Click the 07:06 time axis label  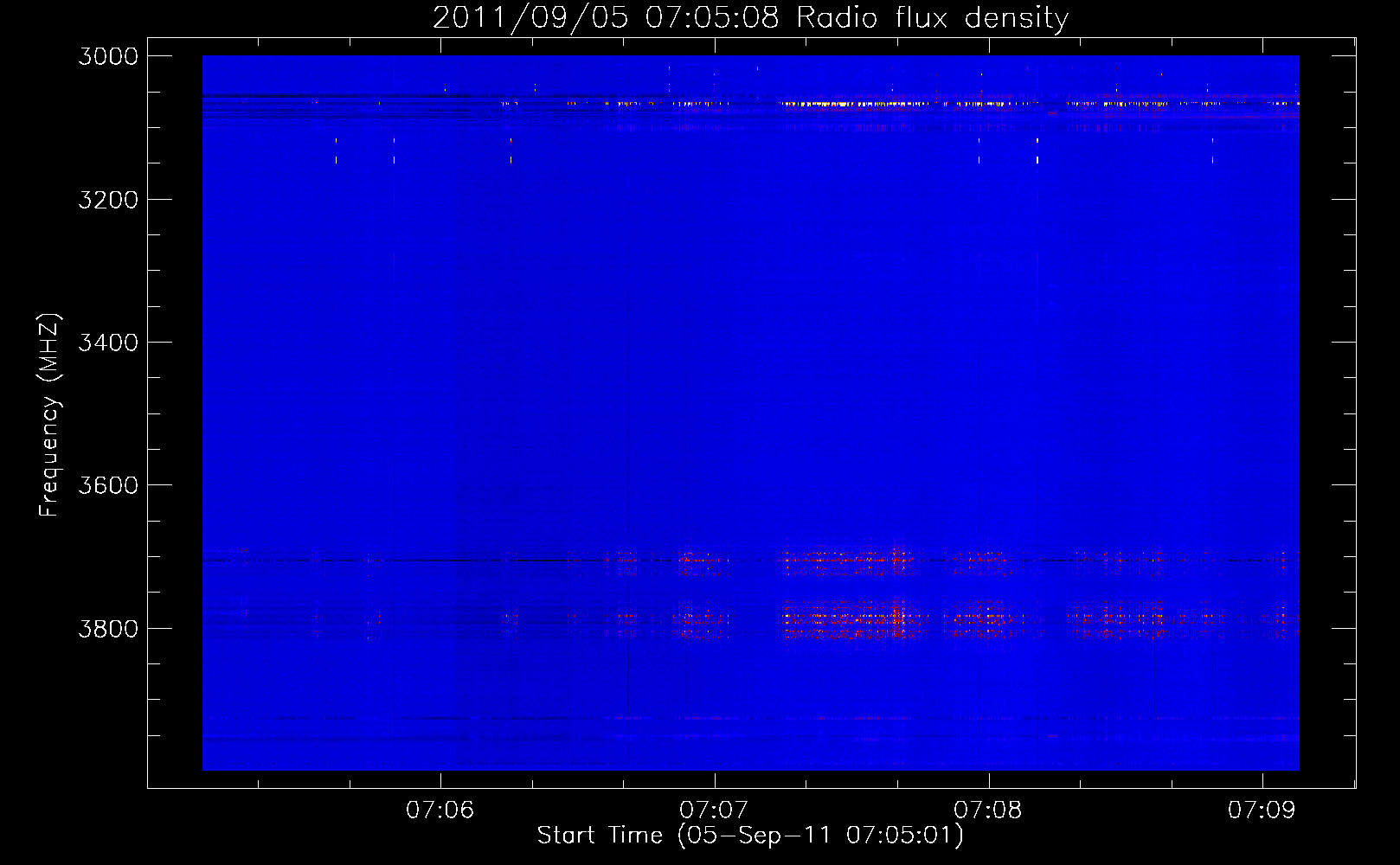point(440,811)
